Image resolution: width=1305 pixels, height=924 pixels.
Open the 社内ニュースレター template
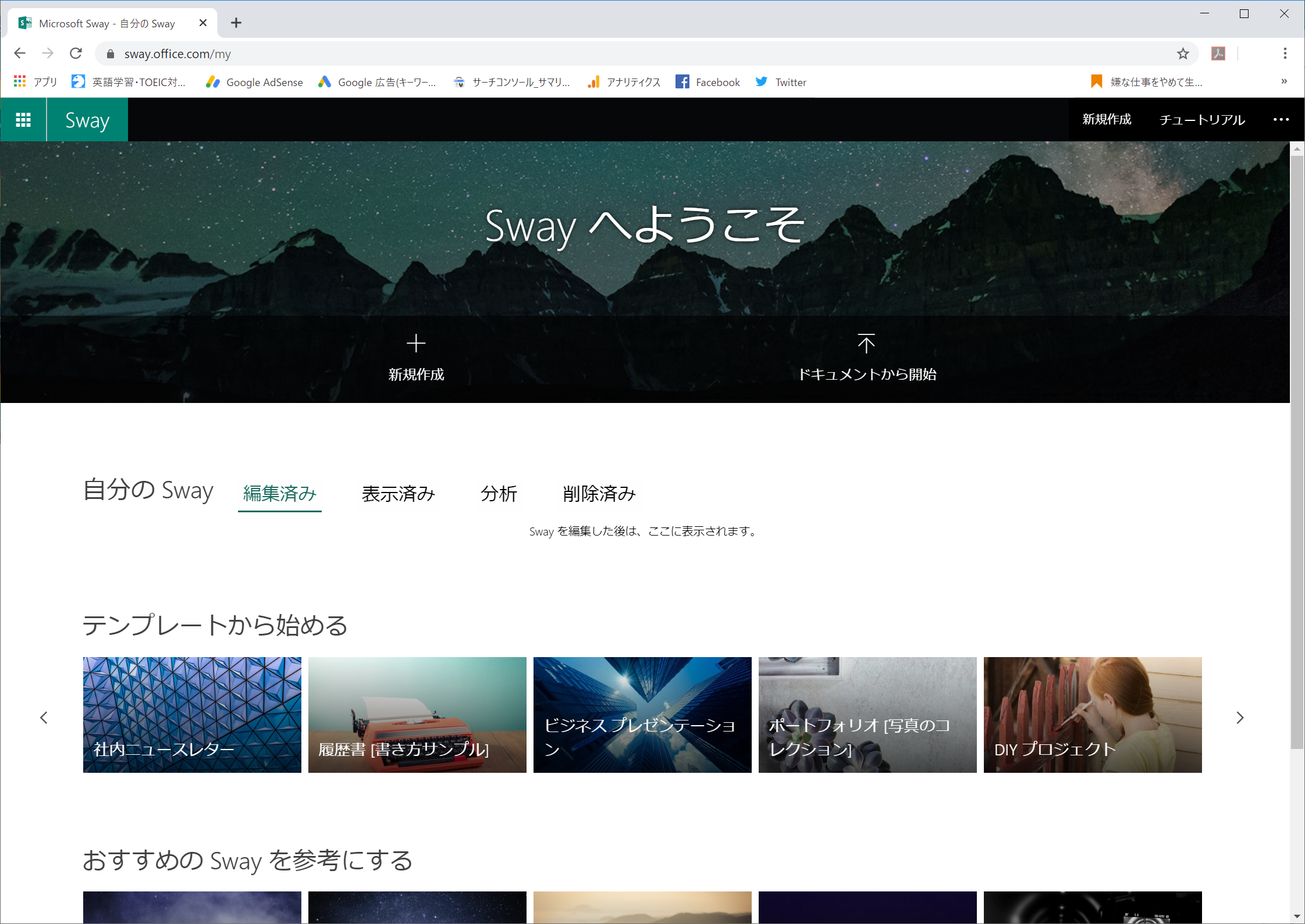click(192, 715)
